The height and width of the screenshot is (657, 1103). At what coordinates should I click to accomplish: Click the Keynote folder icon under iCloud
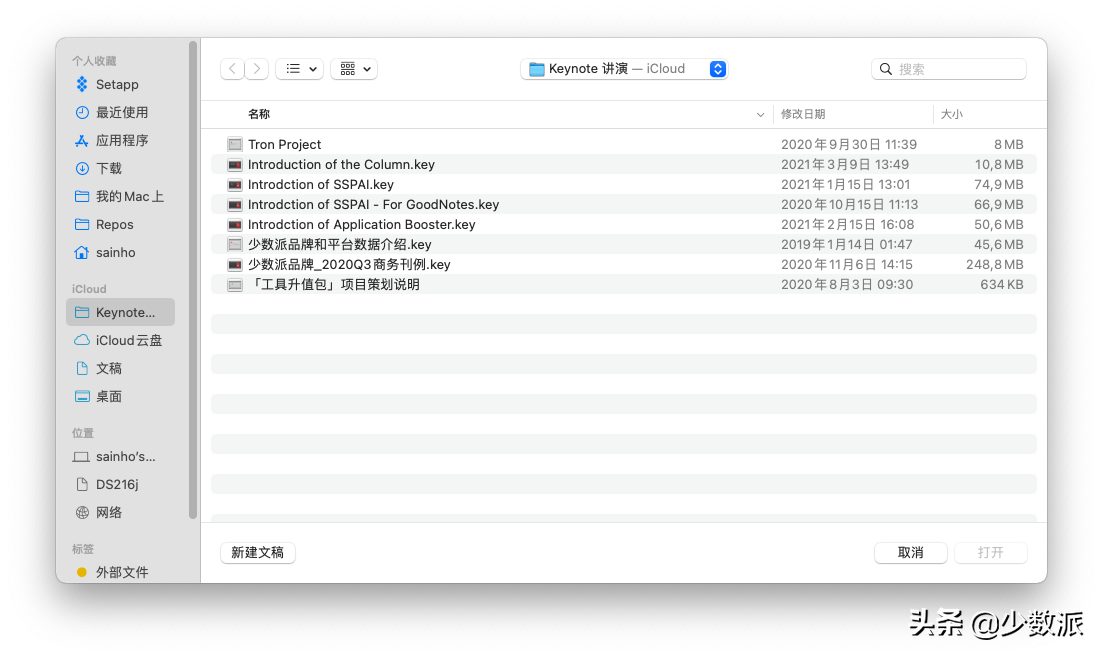82,312
